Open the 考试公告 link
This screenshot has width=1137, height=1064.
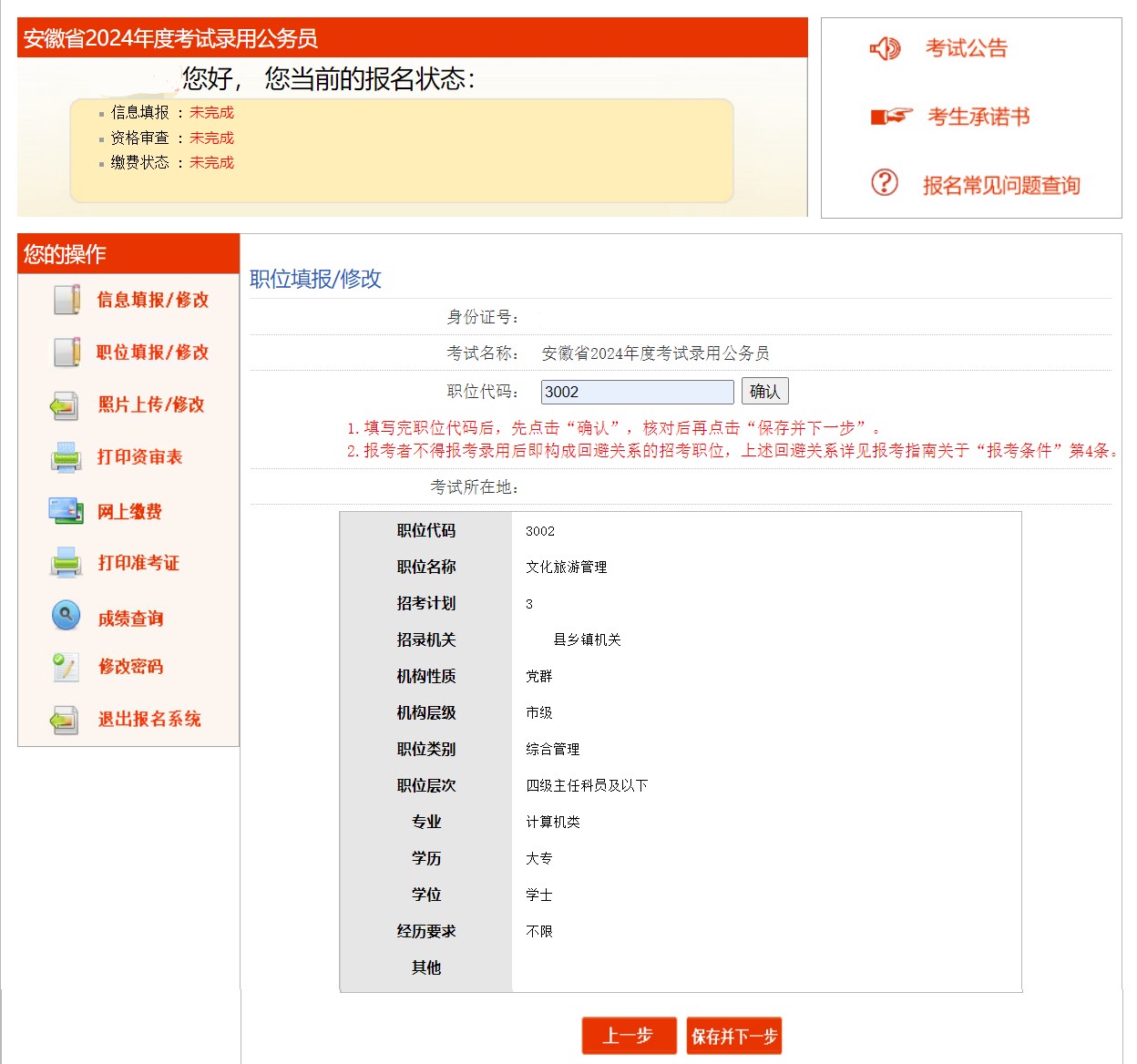pos(967,48)
